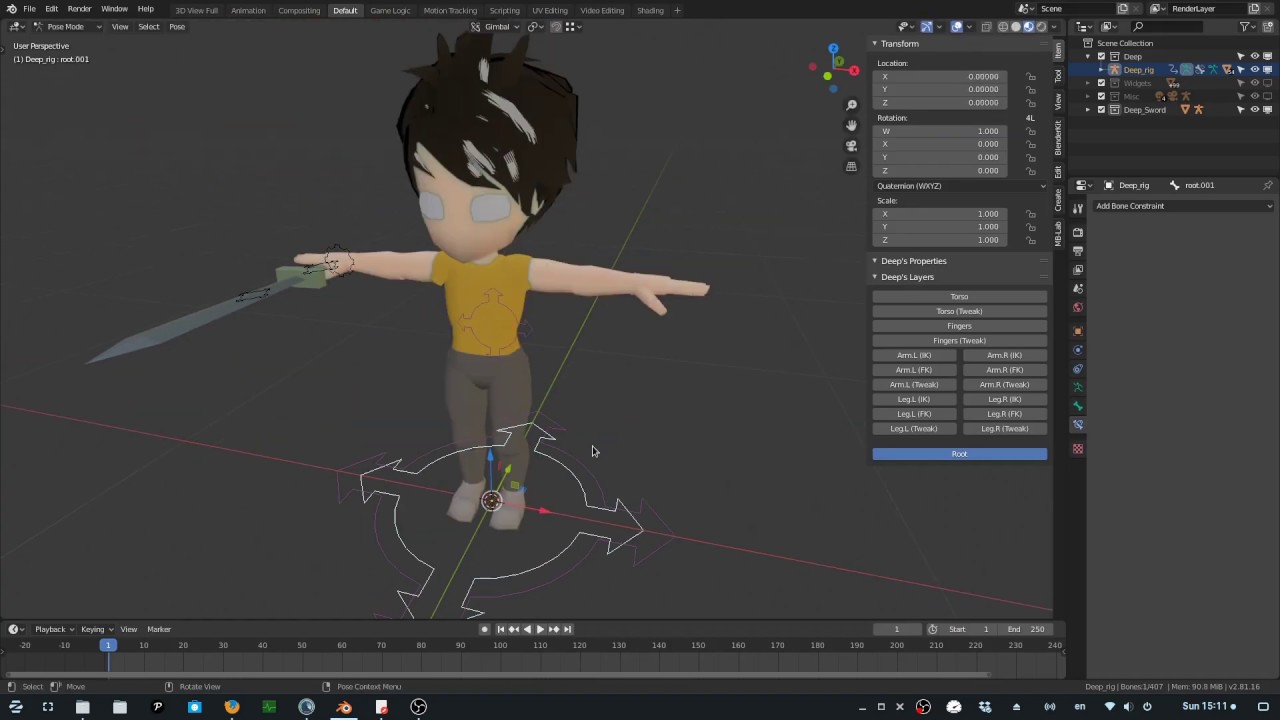
Task: Open the Tool properties tab icon
Action: pyautogui.click(x=1078, y=208)
